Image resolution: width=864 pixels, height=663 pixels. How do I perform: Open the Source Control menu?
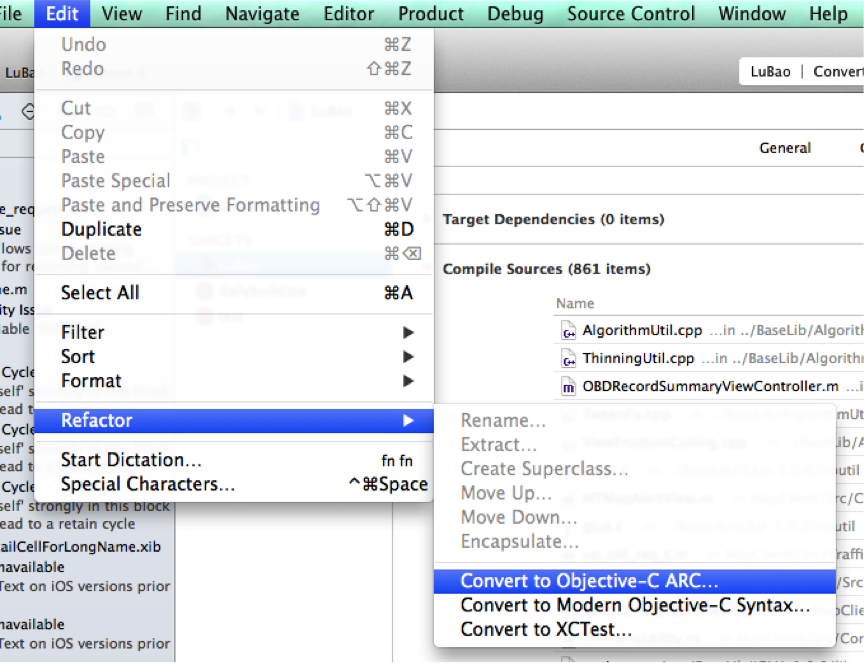(x=630, y=13)
